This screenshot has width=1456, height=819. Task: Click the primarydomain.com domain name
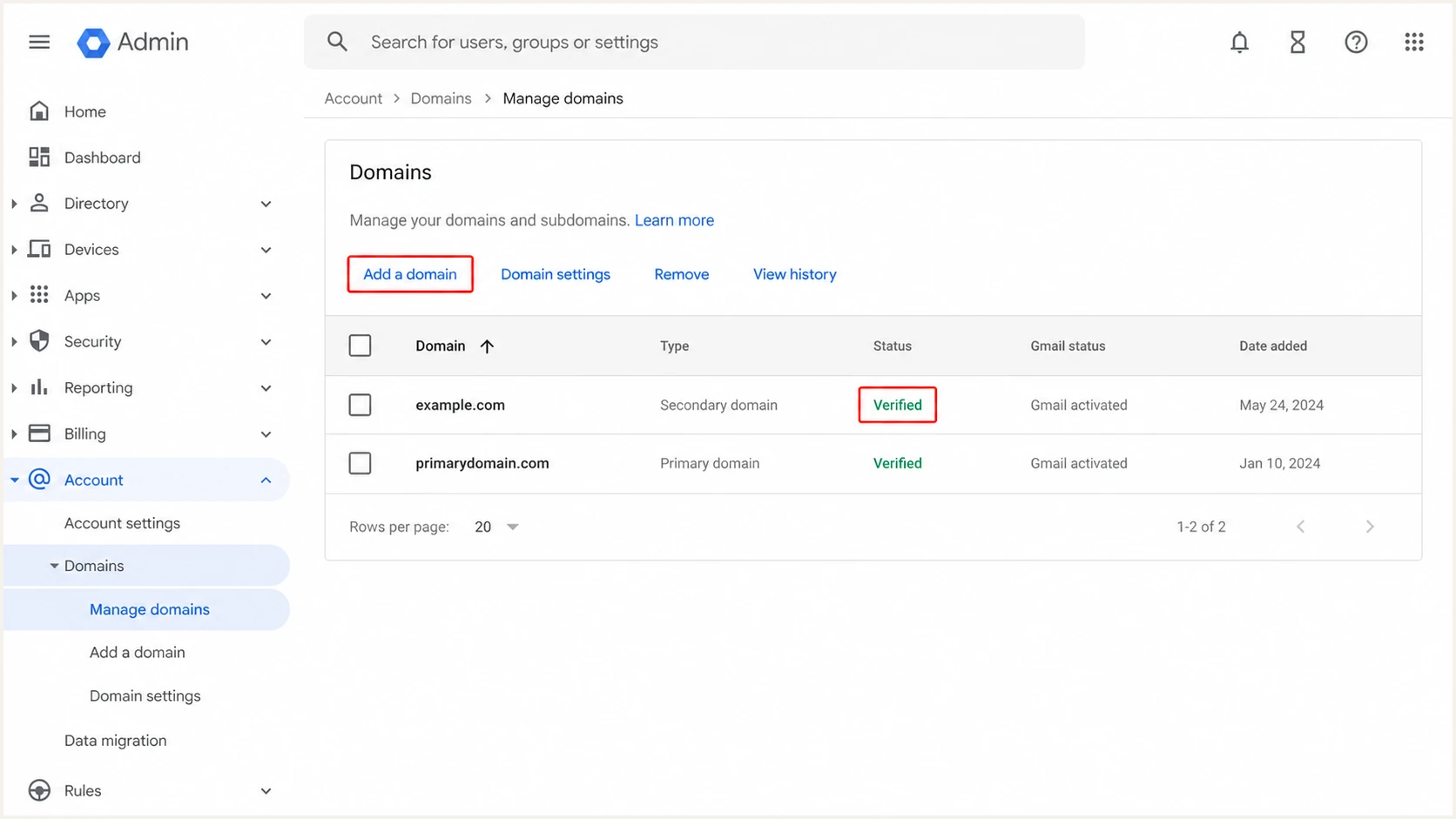tap(482, 463)
